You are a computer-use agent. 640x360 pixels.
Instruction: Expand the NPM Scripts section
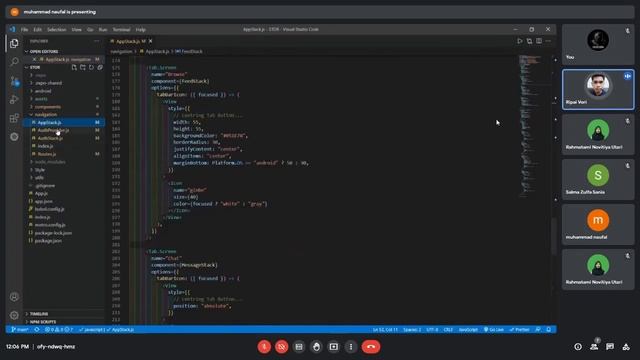pyautogui.click(x=64, y=322)
